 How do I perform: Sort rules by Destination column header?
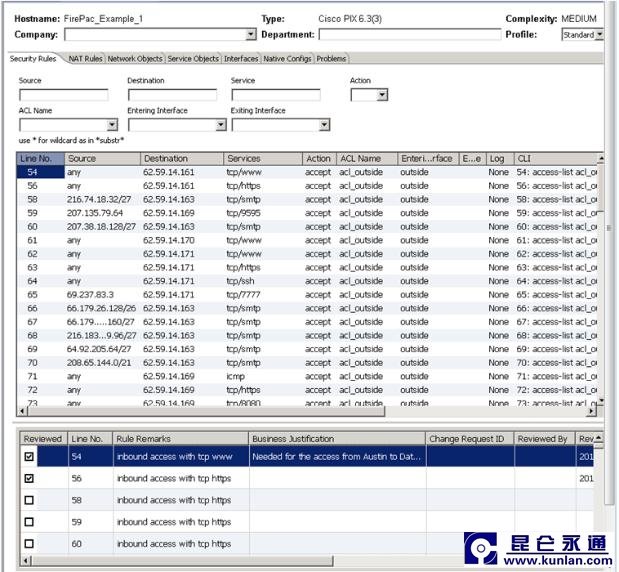click(x=182, y=159)
